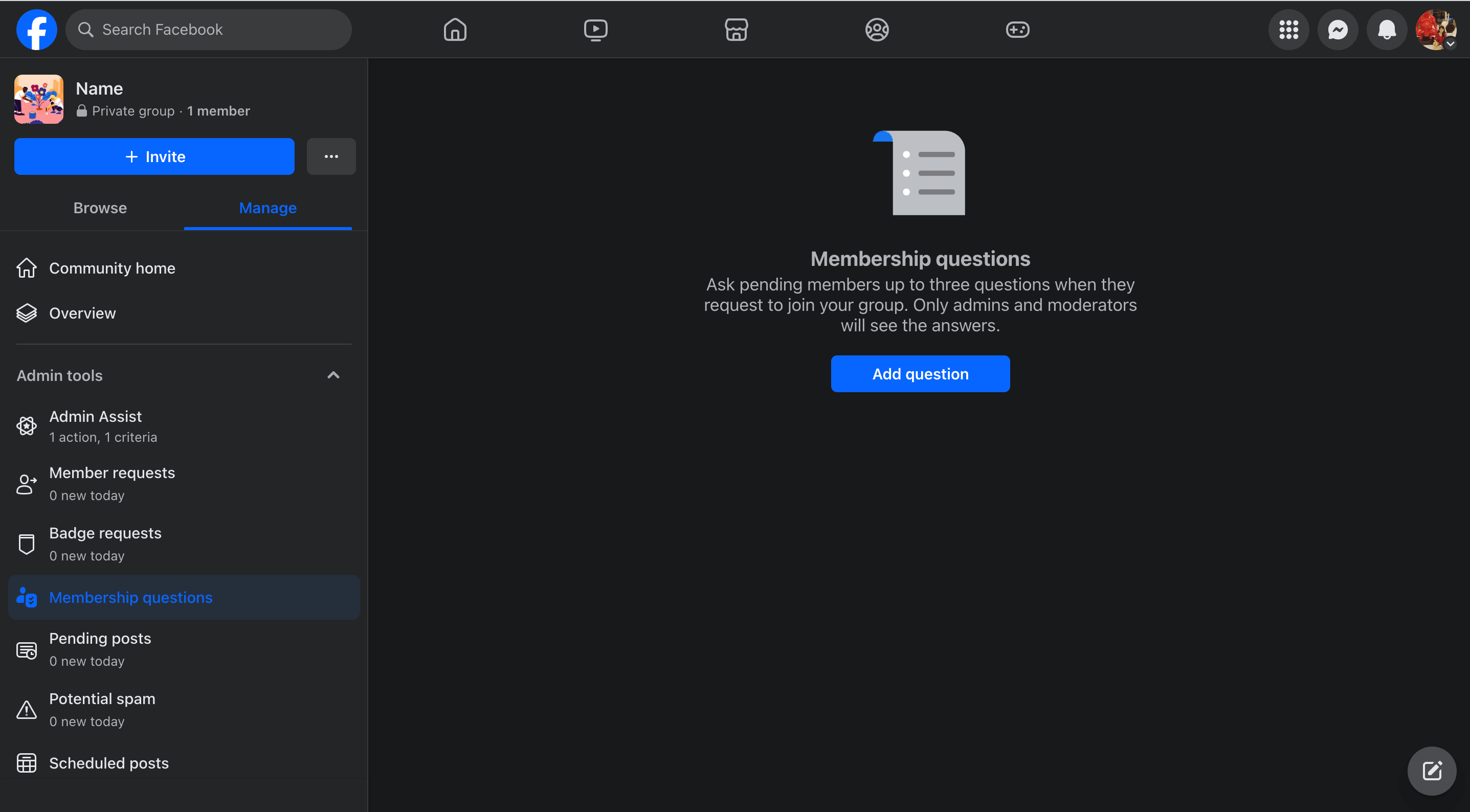Click the Search Facebook field
Screen dimensions: 1470x812
click(x=209, y=30)
